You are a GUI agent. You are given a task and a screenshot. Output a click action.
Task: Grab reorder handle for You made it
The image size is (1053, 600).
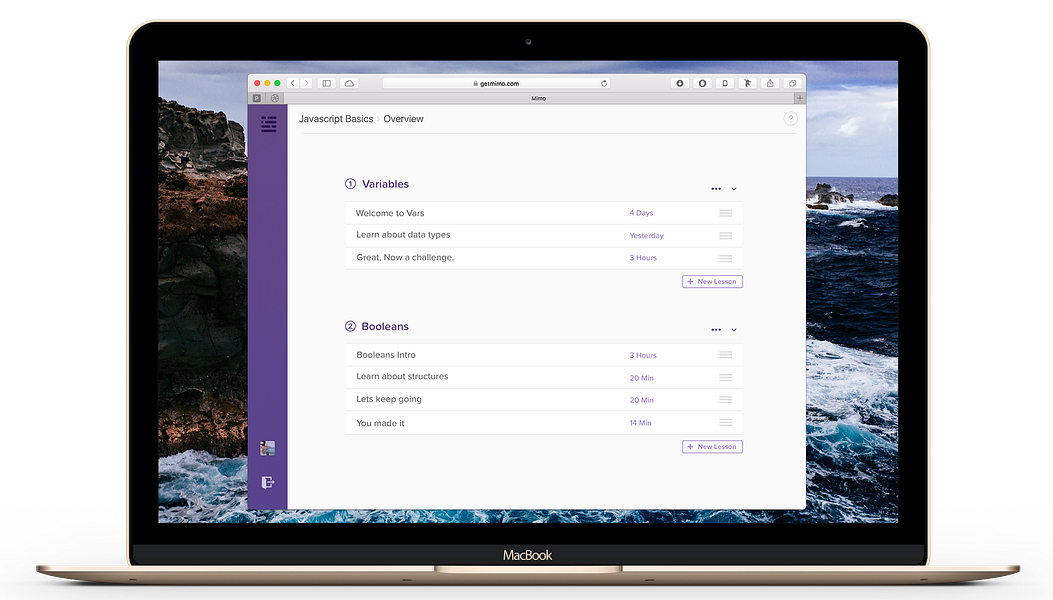(725, 423)
